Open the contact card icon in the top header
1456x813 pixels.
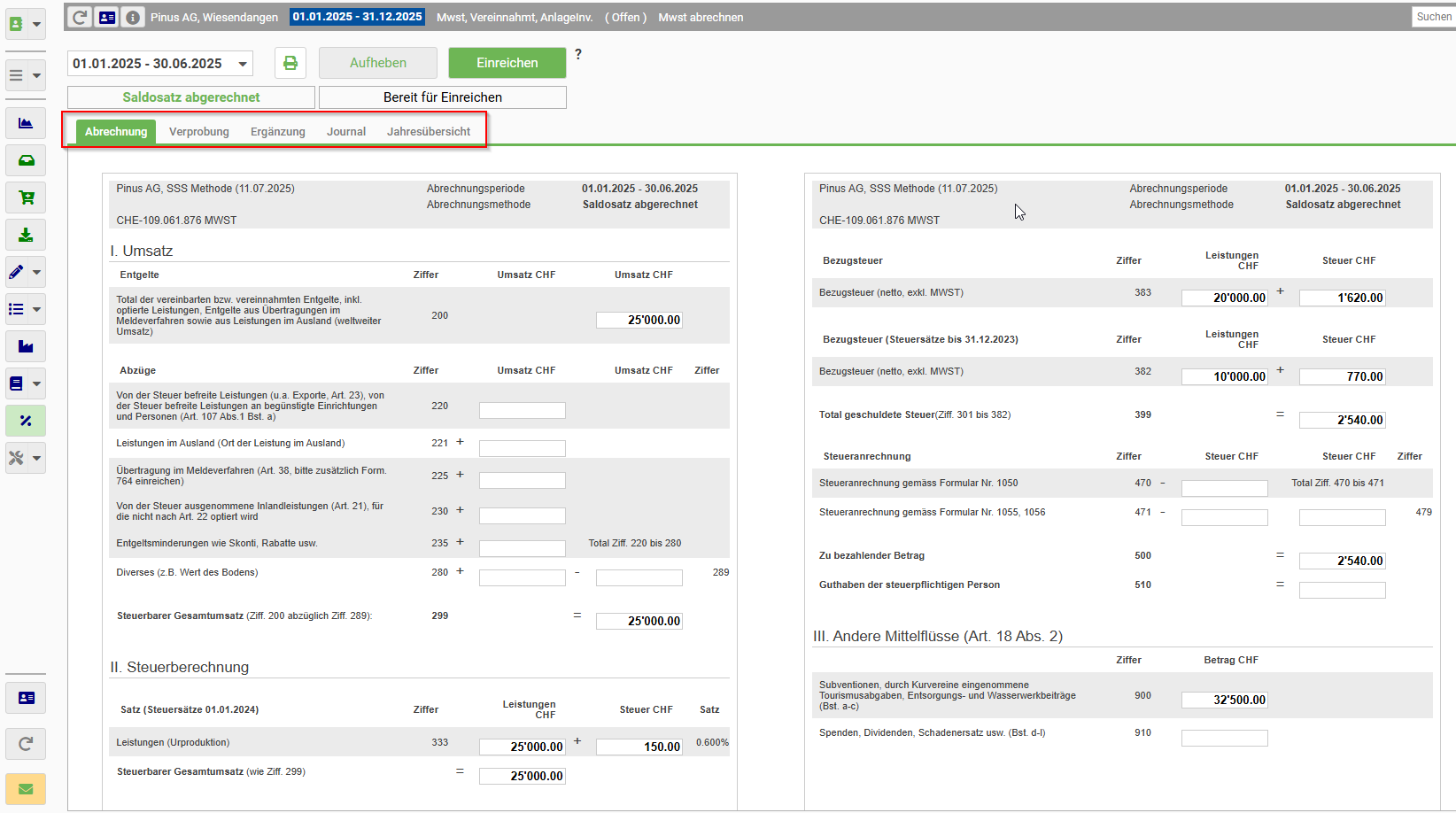[x=106, y=17]
